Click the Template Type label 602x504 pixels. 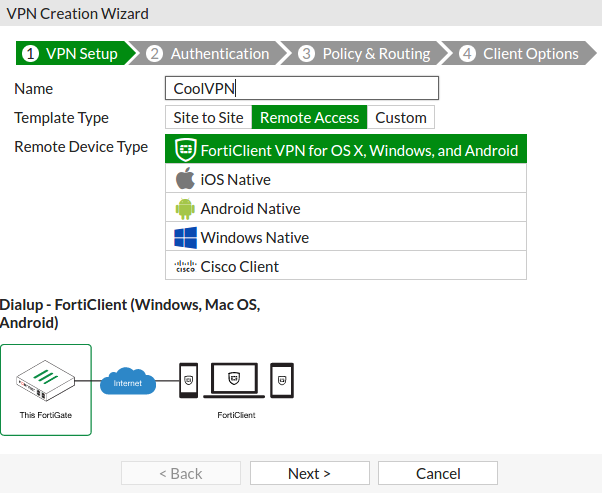pyautogui.click(x=61, y=118)
